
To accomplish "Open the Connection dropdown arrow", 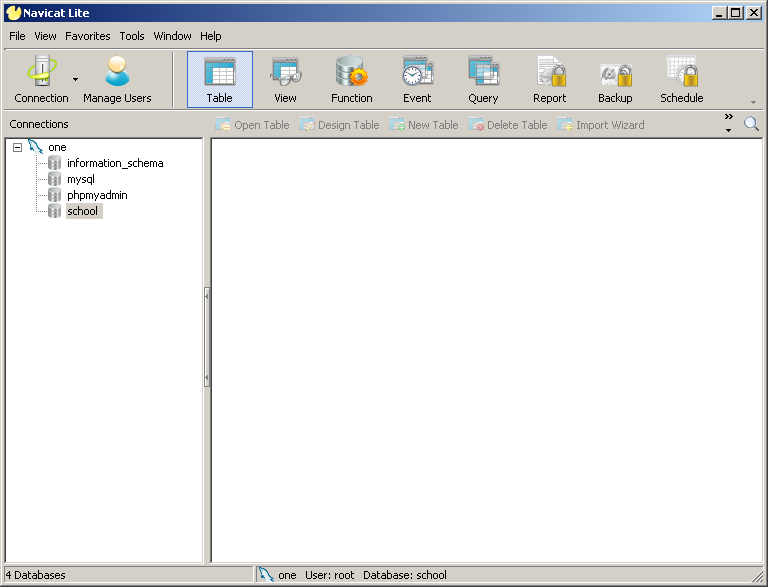I will coord(75,79).
